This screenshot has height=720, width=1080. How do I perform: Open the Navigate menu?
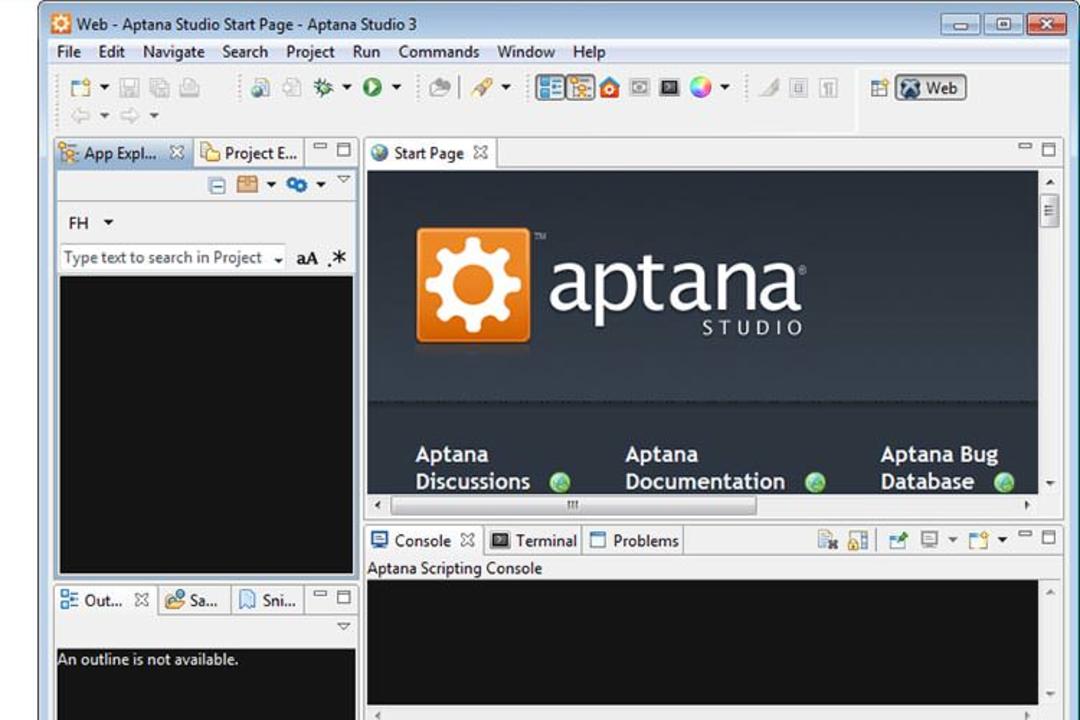click(174, 52)
